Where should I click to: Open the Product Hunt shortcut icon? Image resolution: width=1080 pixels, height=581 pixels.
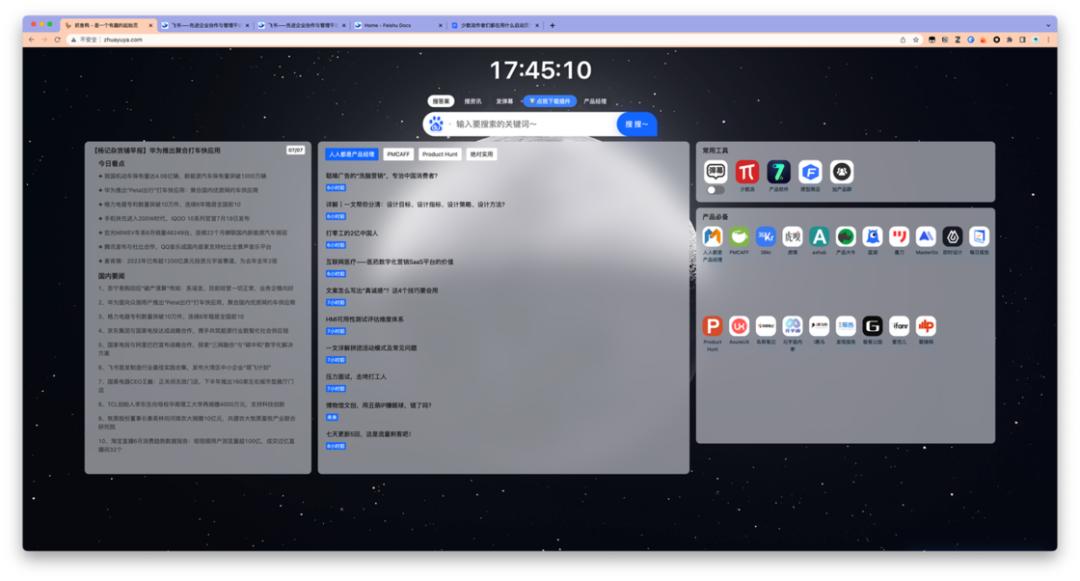(x=712, y=326)
